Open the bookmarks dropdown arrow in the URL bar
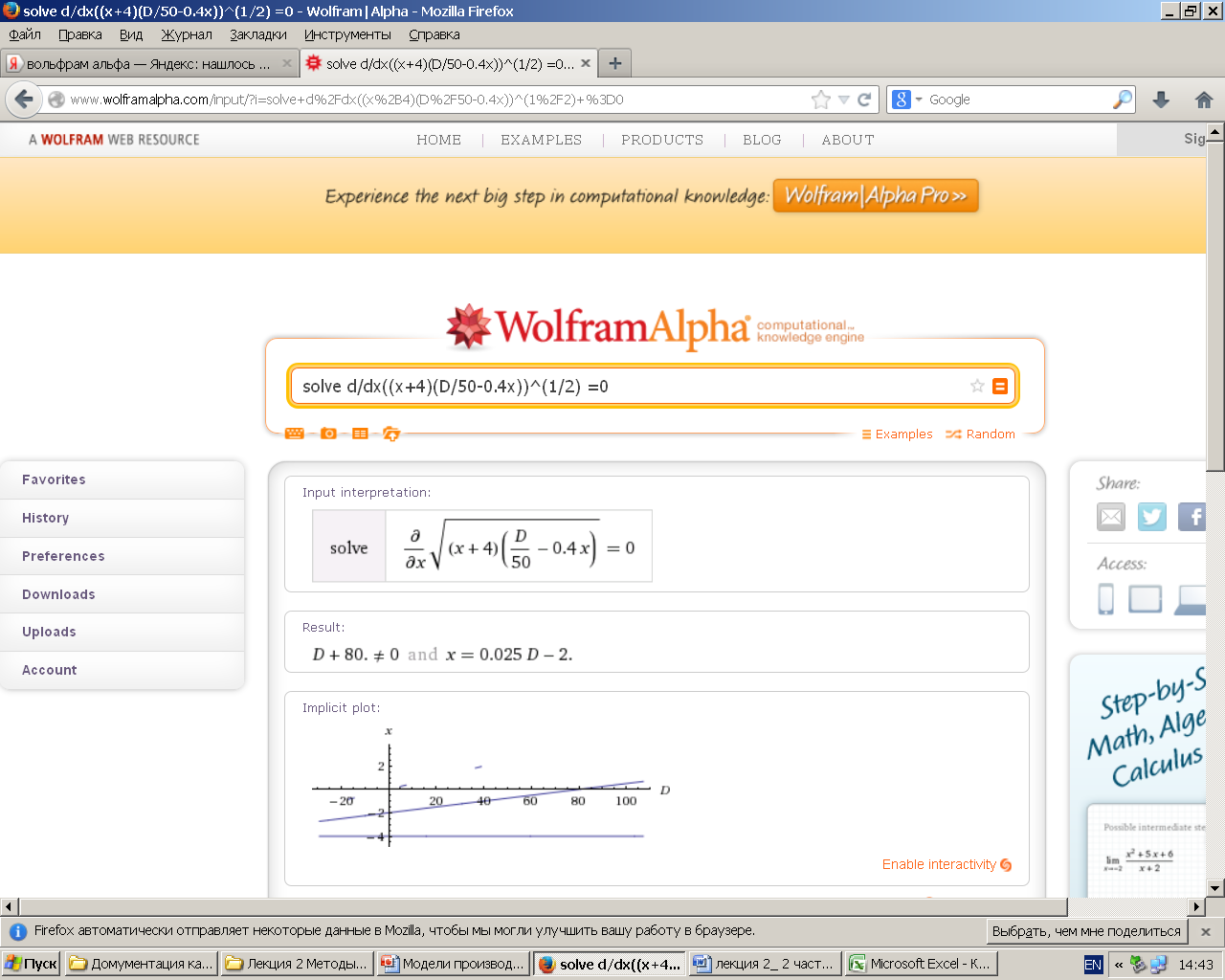Screen dimensions: 1225x980 [x=844, y=100]
